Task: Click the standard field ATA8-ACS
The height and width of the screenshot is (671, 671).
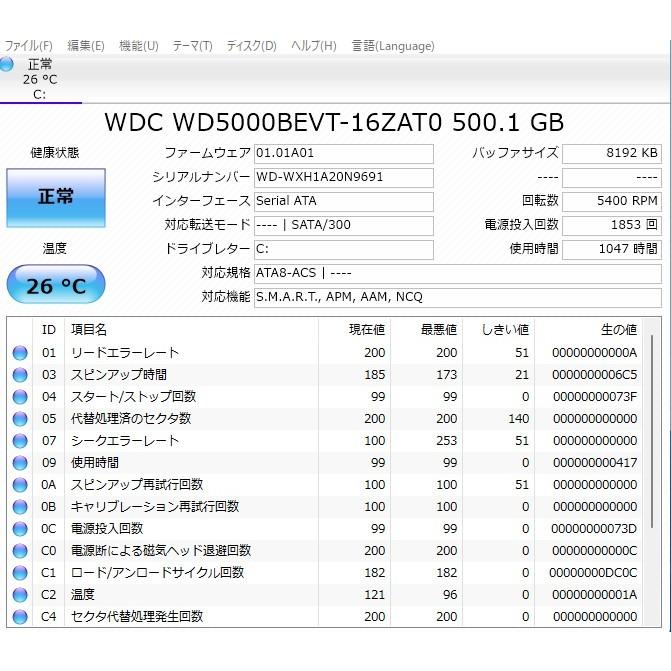Action: [458, 273]
